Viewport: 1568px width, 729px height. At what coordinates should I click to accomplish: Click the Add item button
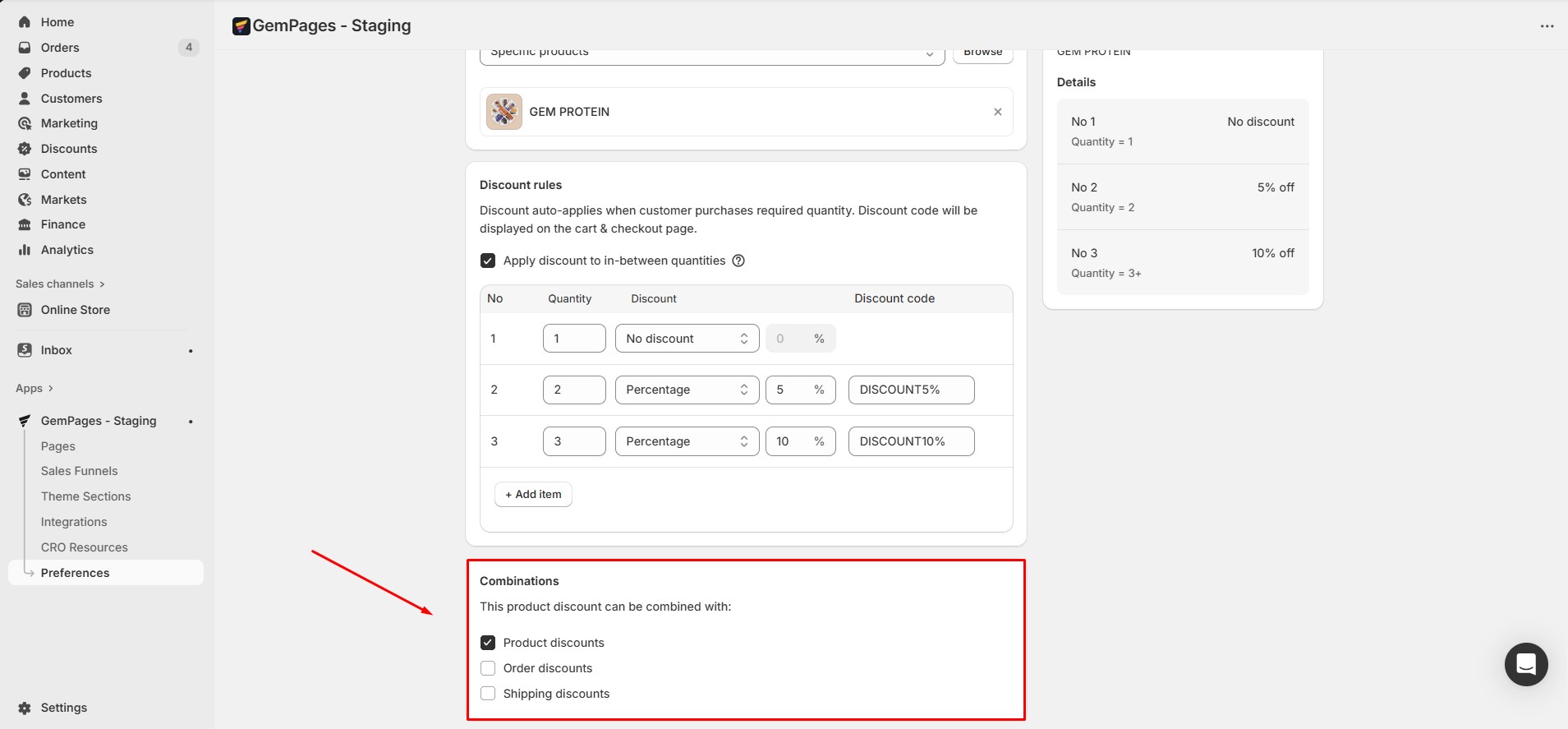[533, 494]
